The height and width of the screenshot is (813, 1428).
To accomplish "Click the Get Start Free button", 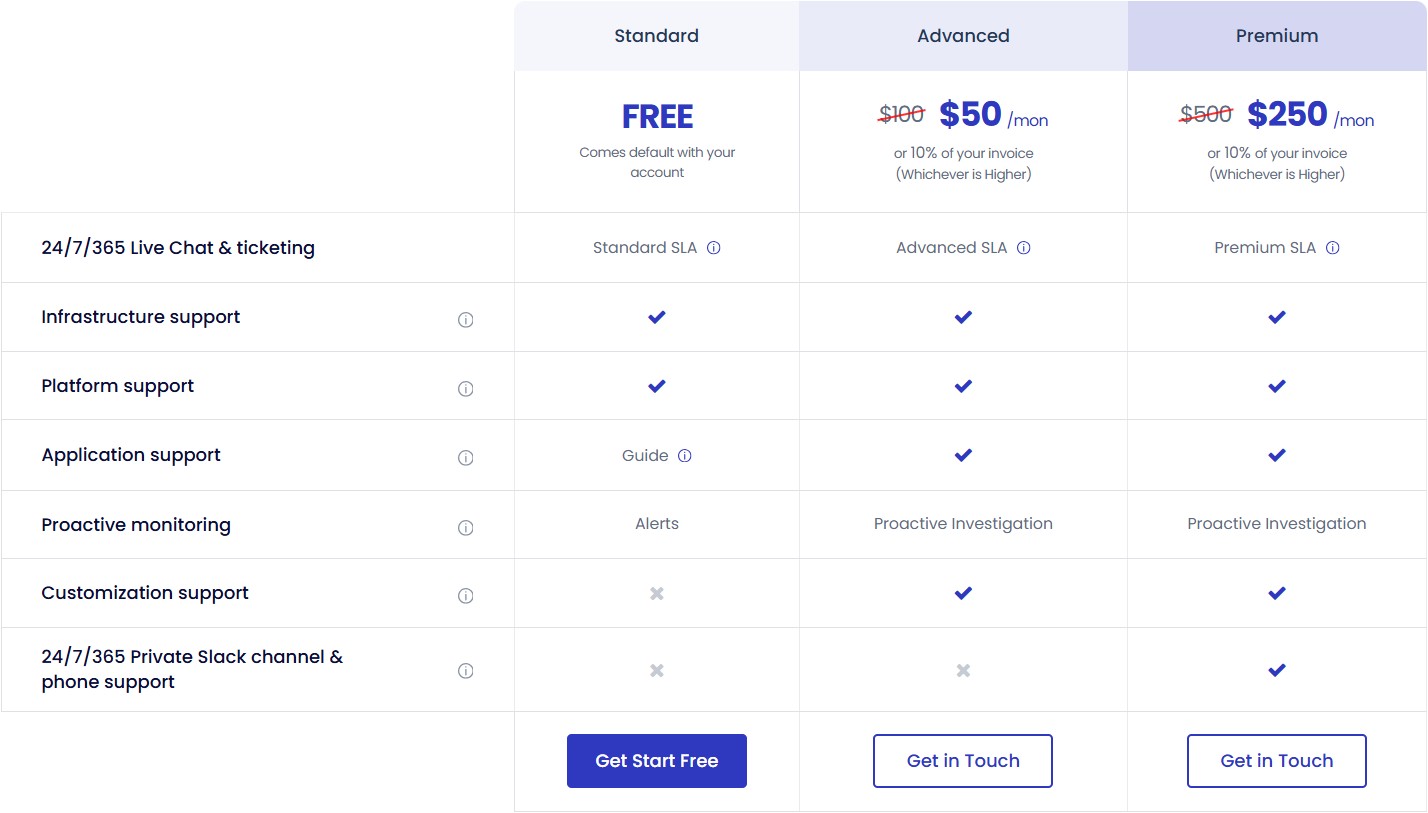I will pos(656,760).
